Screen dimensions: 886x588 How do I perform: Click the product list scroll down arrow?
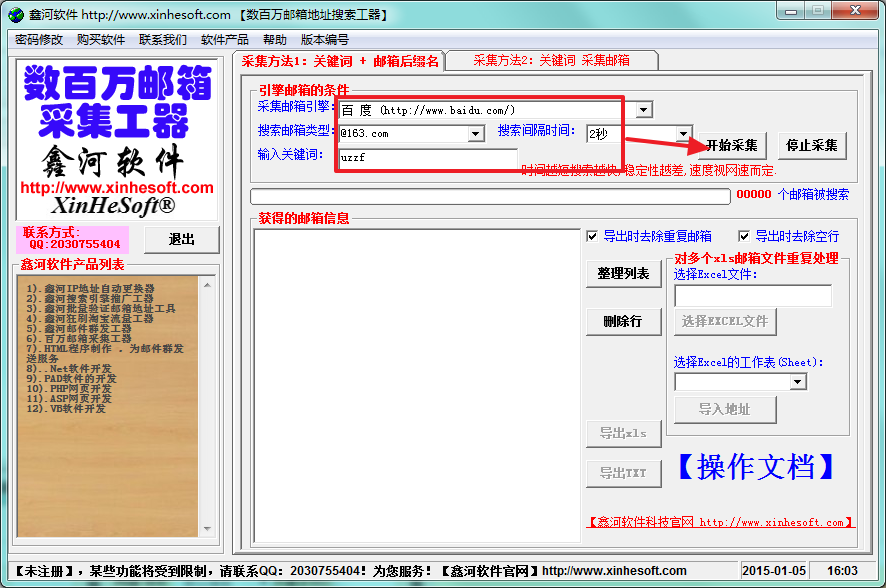[207, 529]
